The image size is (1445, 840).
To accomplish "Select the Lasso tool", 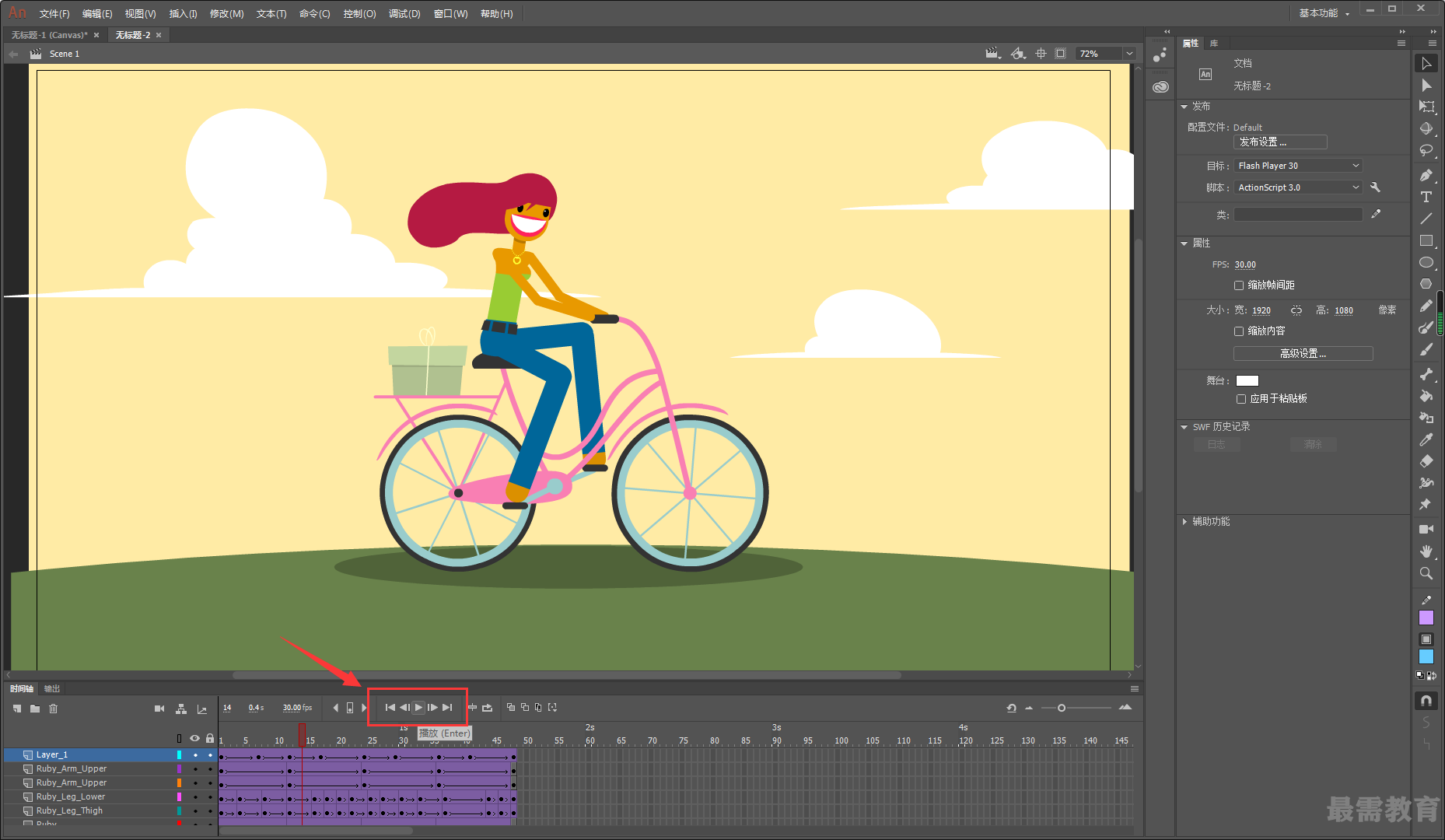I will tap(1426, 151).
